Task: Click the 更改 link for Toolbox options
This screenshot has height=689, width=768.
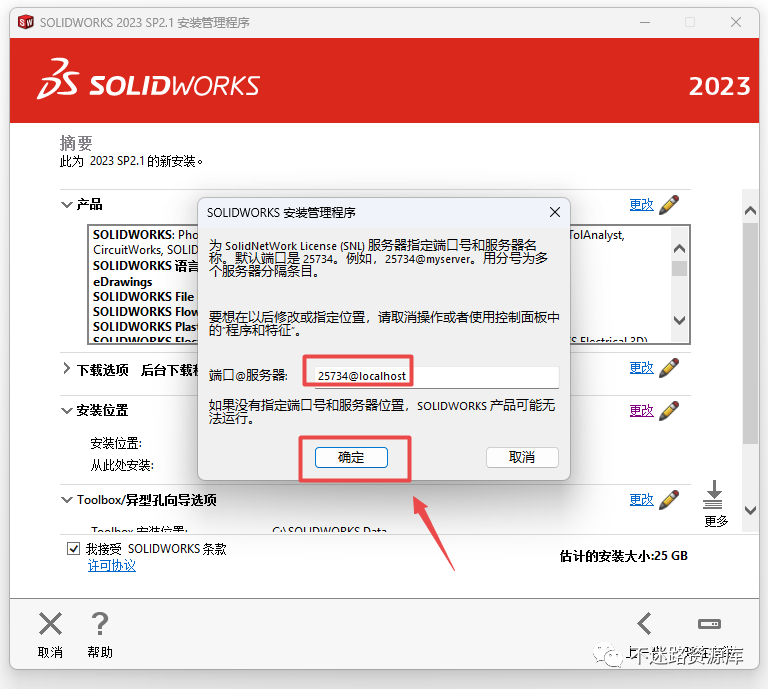Action: pos(641,499)
